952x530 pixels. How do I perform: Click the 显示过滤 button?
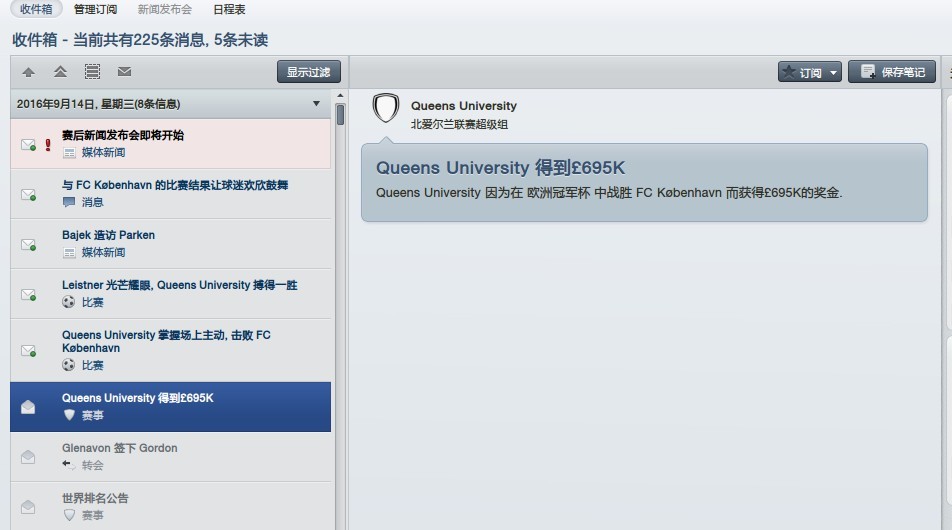[308, 72]
